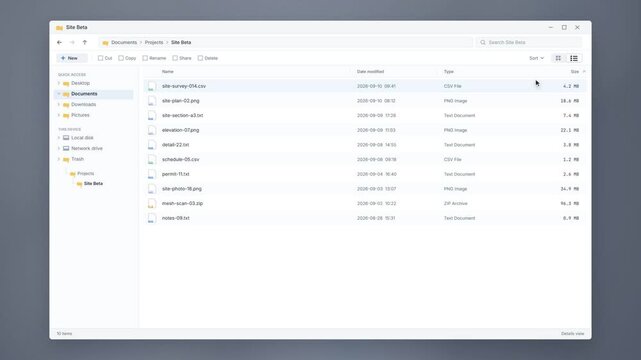Navigate to Projects in breadcrumb
Image resolution: width=641 pixels, height=360 pixels.
[x=154, y=42]
